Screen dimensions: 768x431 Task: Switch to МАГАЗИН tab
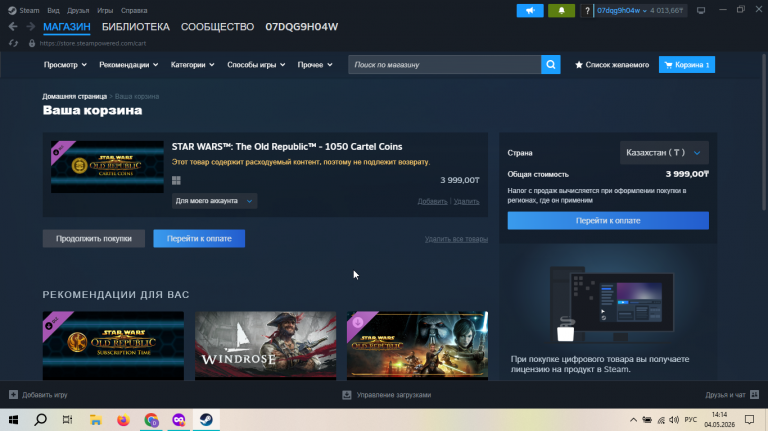67,27
